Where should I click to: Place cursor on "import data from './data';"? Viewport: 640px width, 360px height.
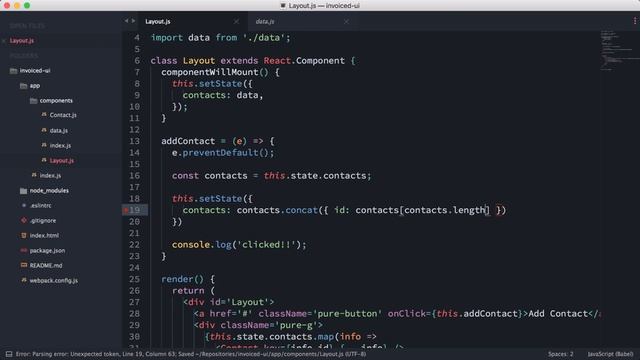point(220,38)
